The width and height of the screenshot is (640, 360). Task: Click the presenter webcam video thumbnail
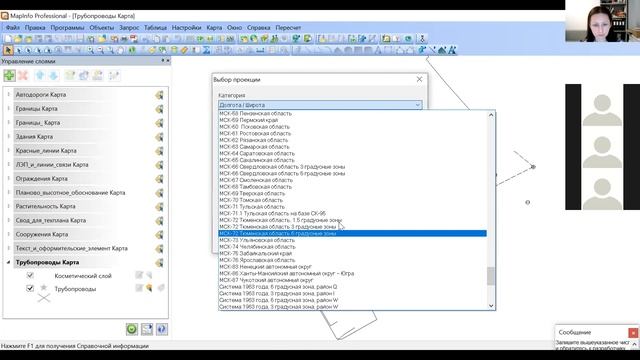[602, 21]
